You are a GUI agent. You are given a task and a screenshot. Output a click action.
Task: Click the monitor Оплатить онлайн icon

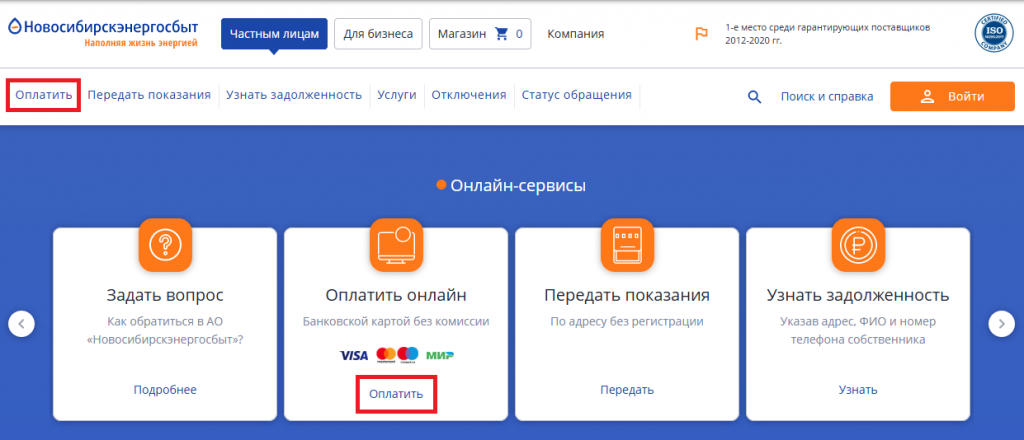coord(396,245)
